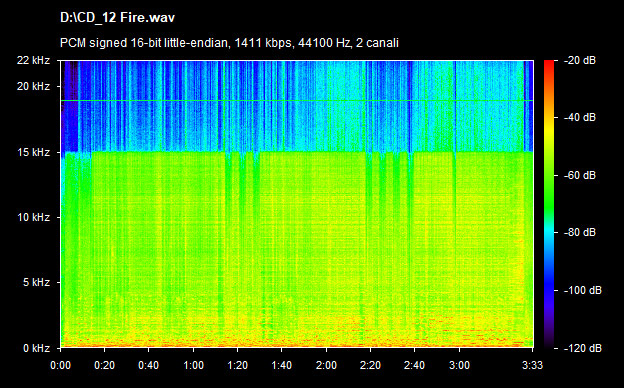Select the 0:40 time marker

click(149, 365)
